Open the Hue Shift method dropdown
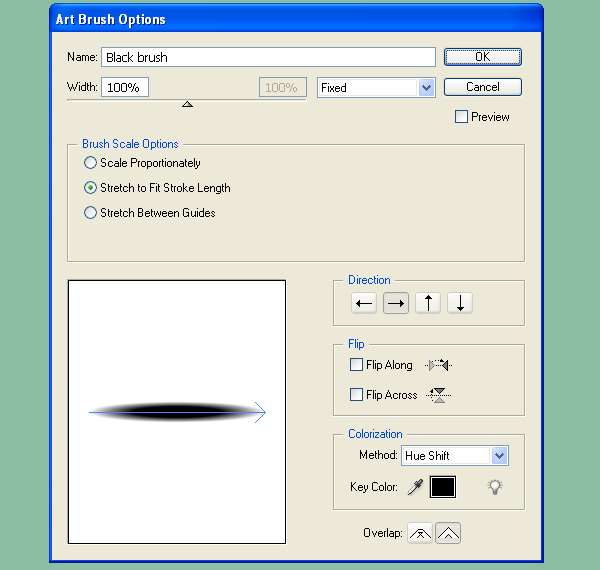600x570 pixels. [x=455, y=456]
